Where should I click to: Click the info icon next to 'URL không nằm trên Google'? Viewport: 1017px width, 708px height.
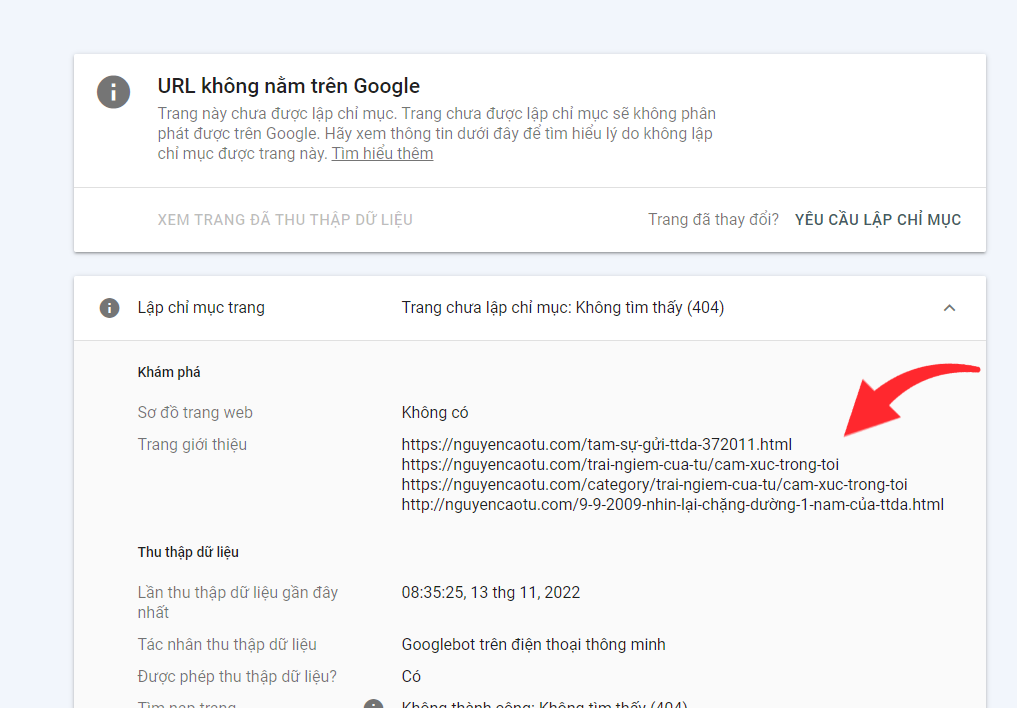pyautogui.click(x=113, y=92)
